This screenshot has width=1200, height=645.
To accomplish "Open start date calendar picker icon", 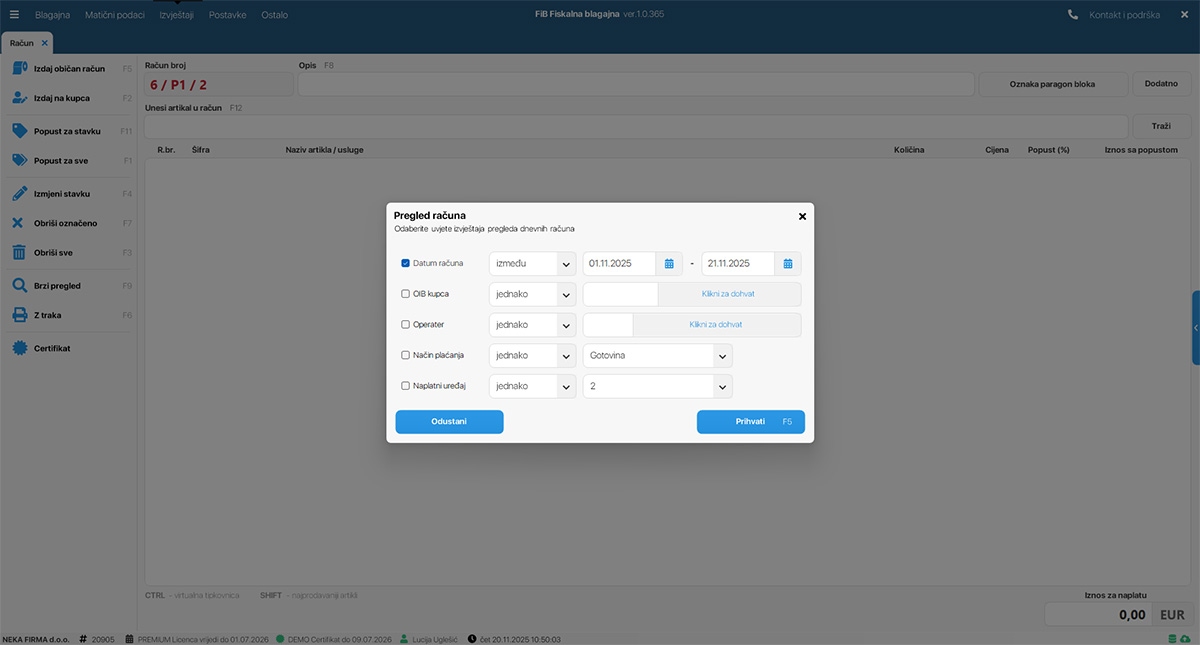I will [669, 264].
